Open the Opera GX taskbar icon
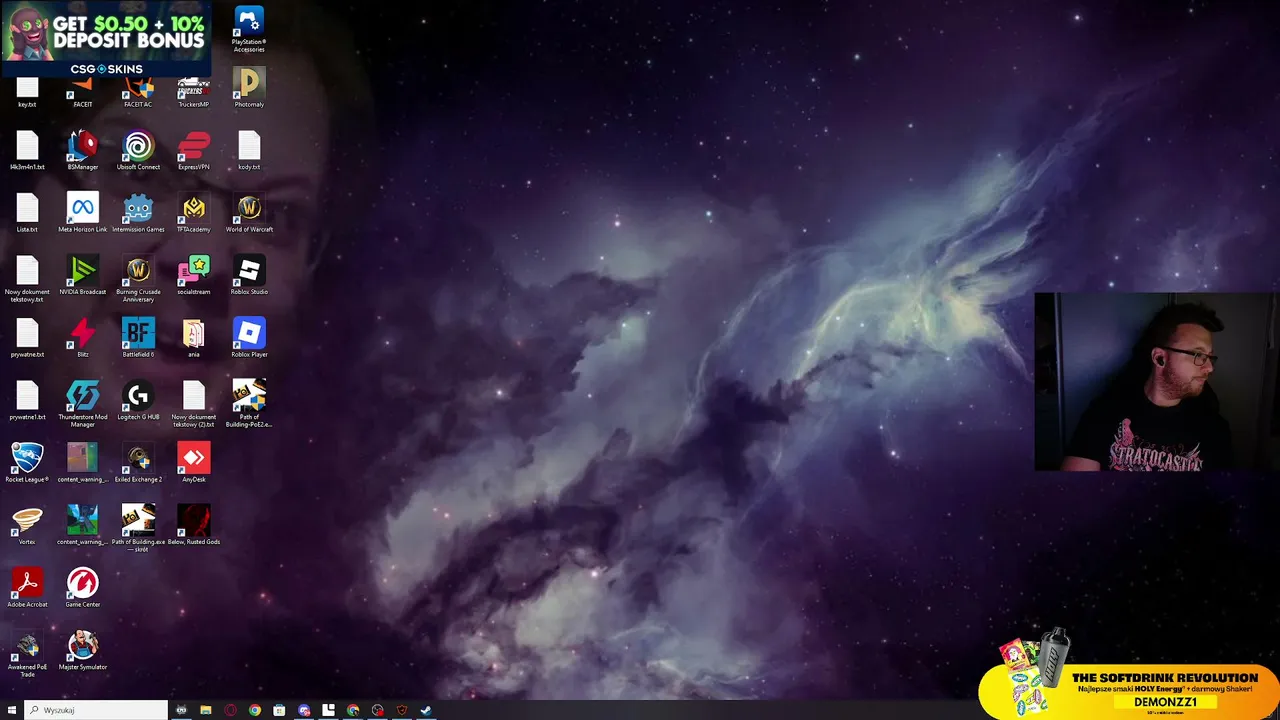This screenshot has width=1280, height=720. point(230,710)
